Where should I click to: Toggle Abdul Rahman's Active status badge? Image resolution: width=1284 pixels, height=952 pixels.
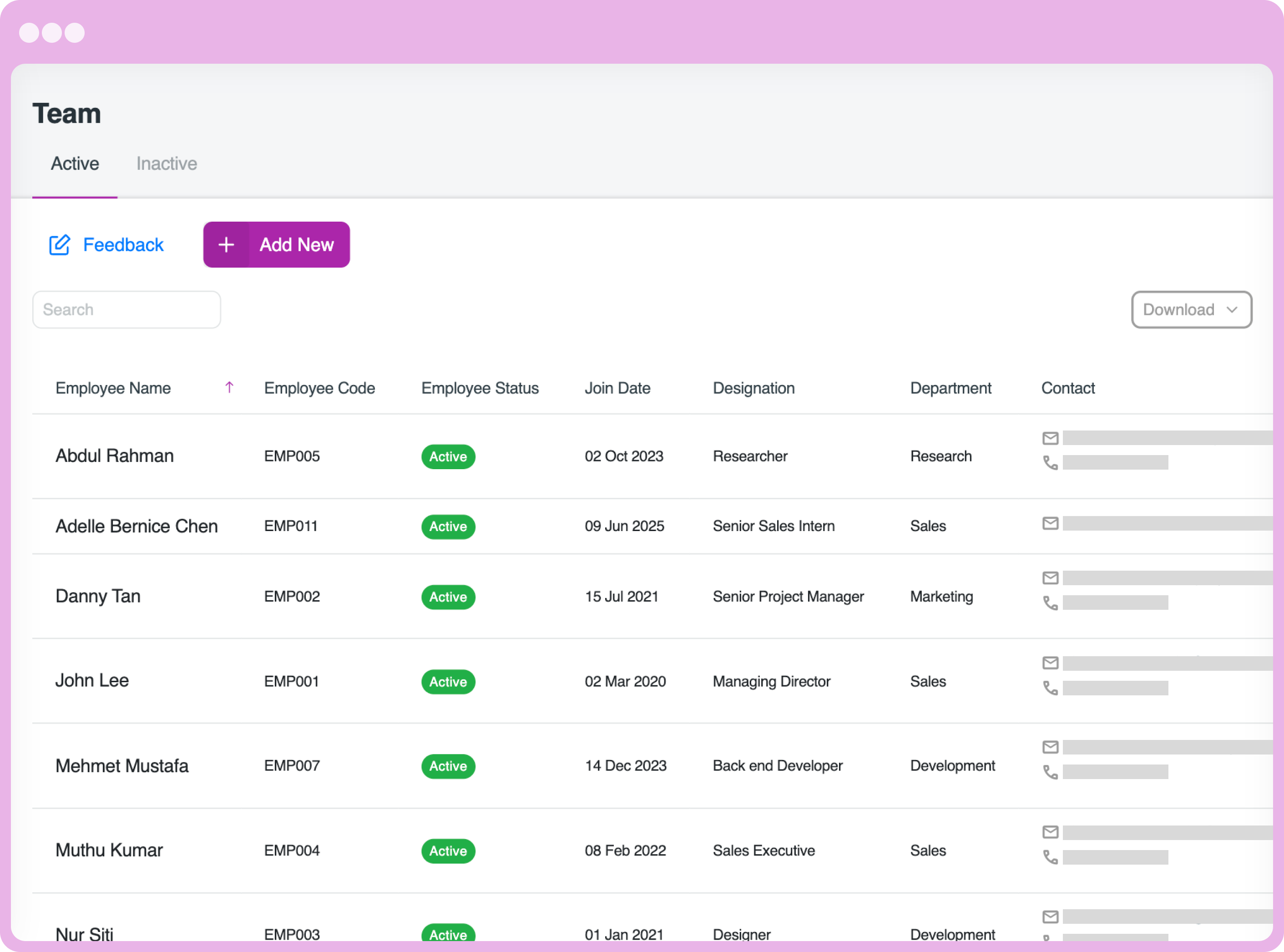coord(448,456)
